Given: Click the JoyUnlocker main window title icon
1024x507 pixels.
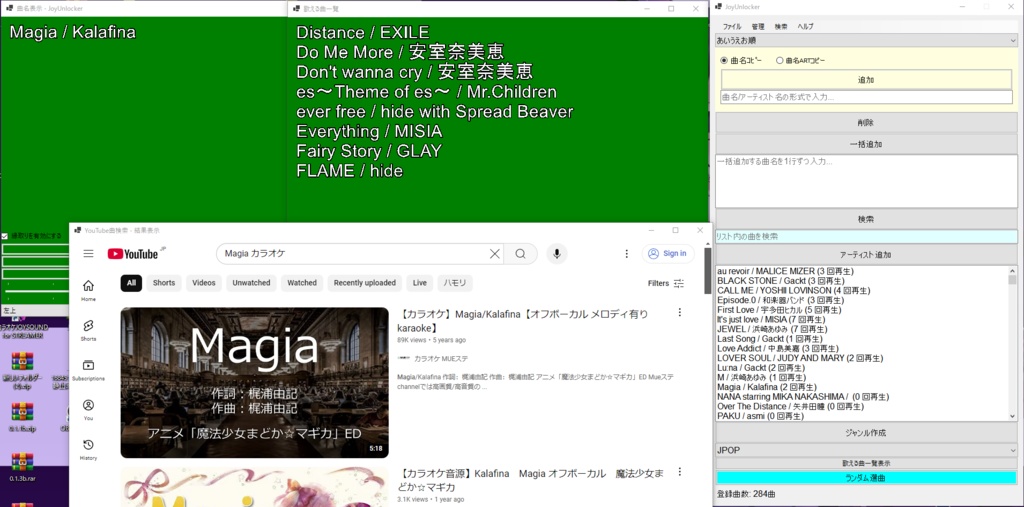Looking at the screenshot, I should click(719, 7).
